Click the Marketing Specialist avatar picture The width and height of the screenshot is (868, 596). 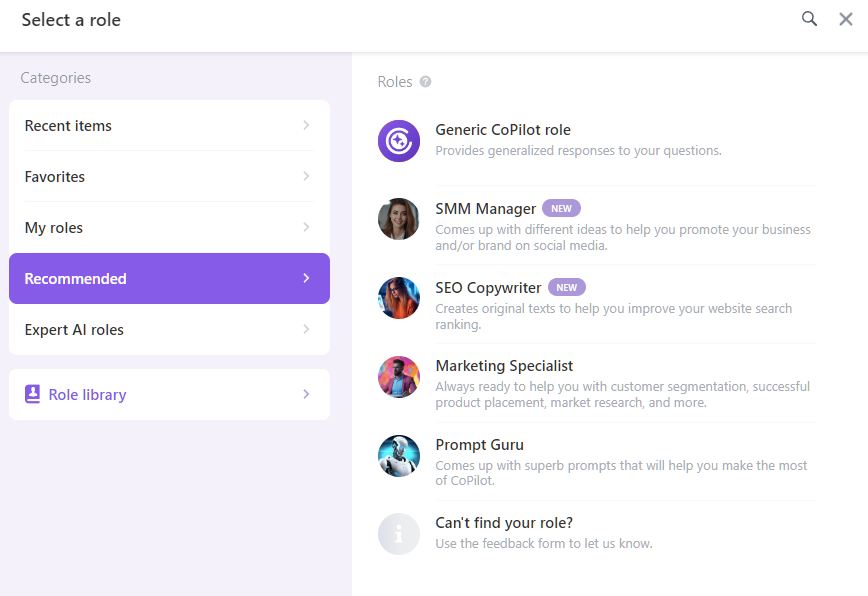tap(399, 377)
